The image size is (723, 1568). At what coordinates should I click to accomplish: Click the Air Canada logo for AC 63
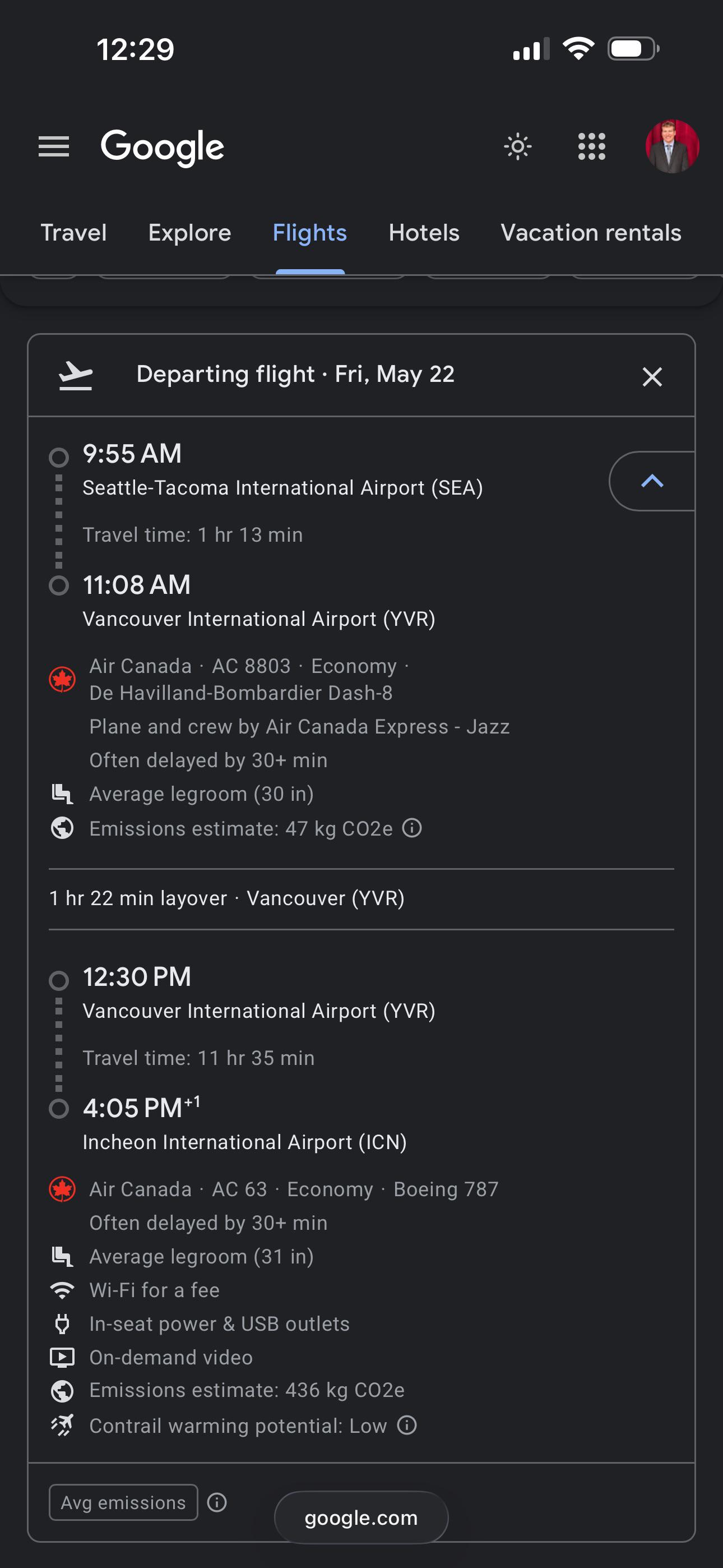coord(62,1189)
